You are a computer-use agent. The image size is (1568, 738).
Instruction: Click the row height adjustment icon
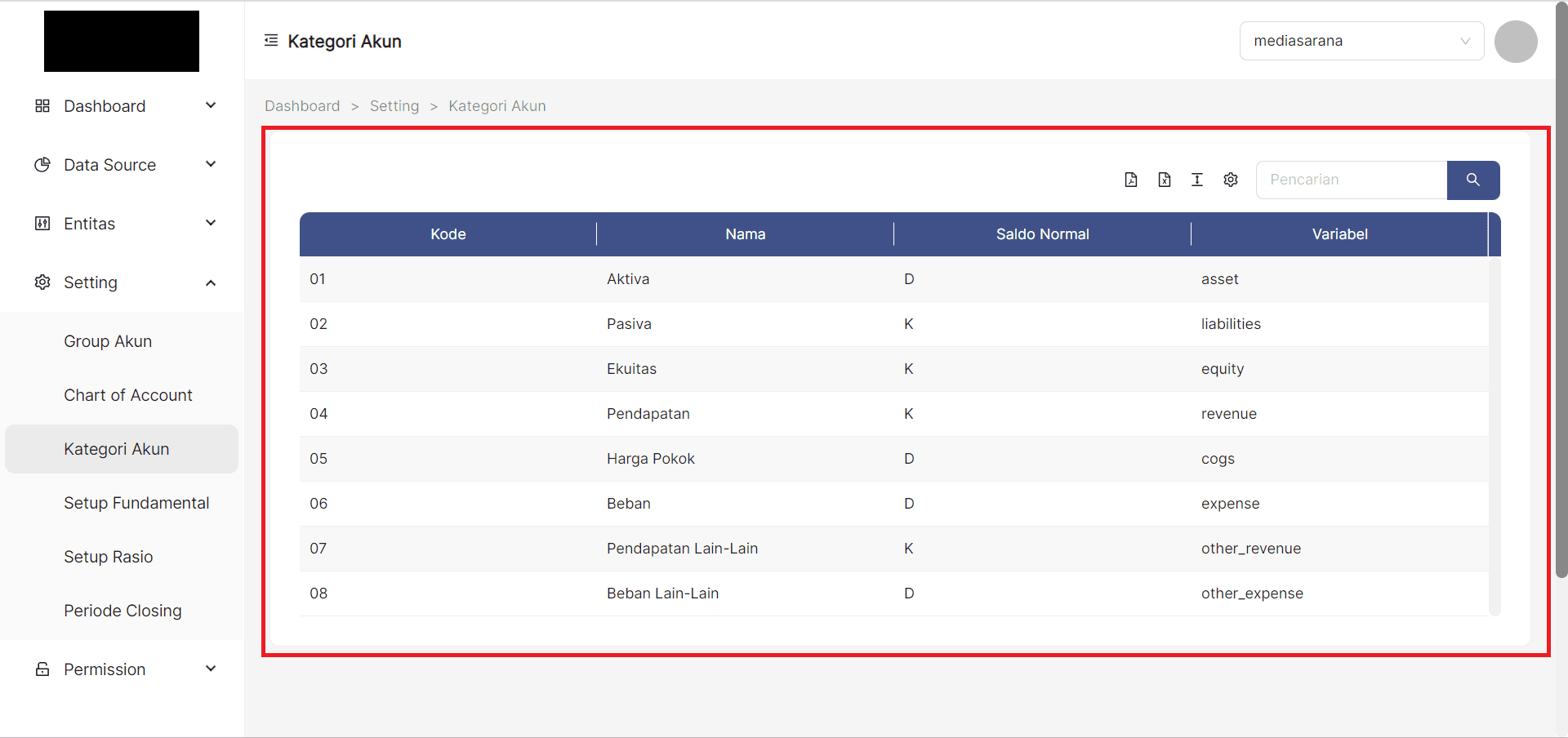click(x=1197, y=180)
